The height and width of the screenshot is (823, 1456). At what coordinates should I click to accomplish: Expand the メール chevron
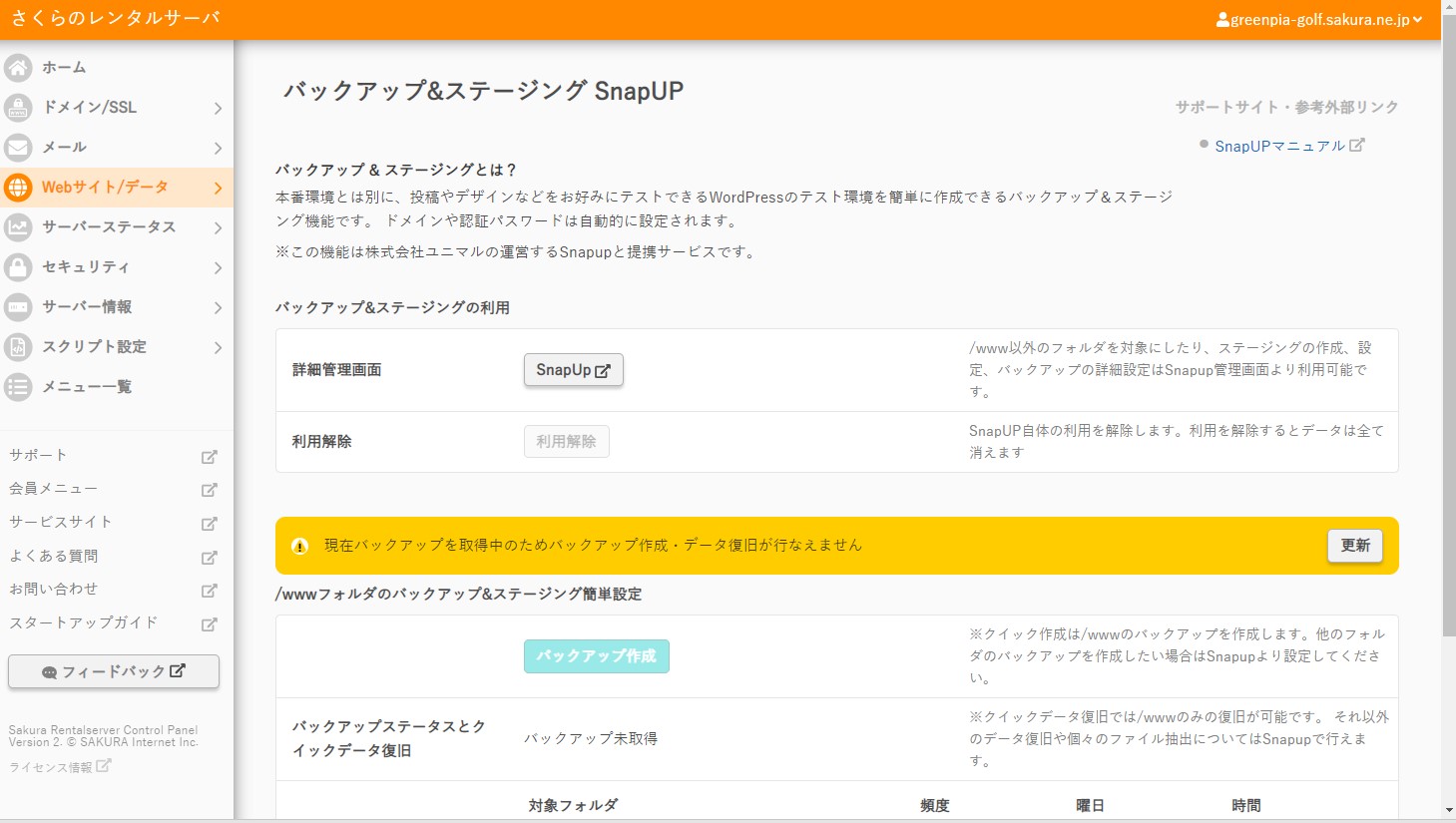(218, 148)
